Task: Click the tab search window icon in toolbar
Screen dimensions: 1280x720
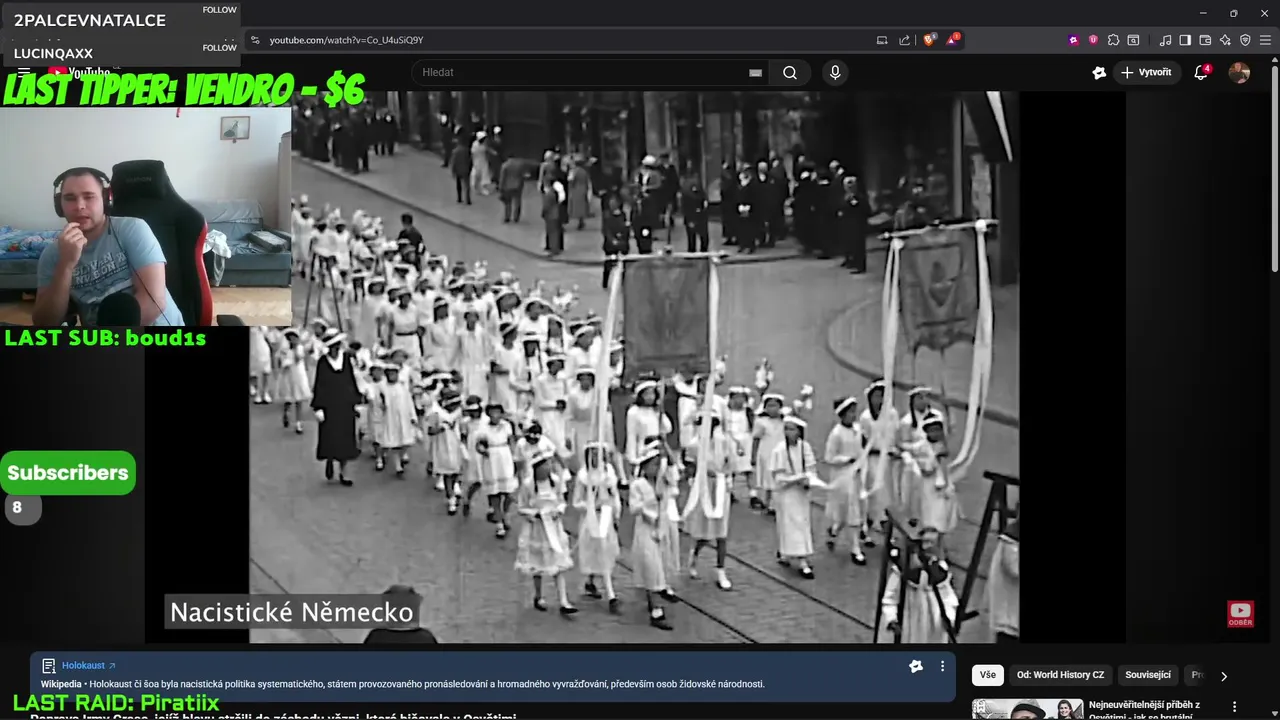Action: pyautogui.click(x=1133, y=40)
